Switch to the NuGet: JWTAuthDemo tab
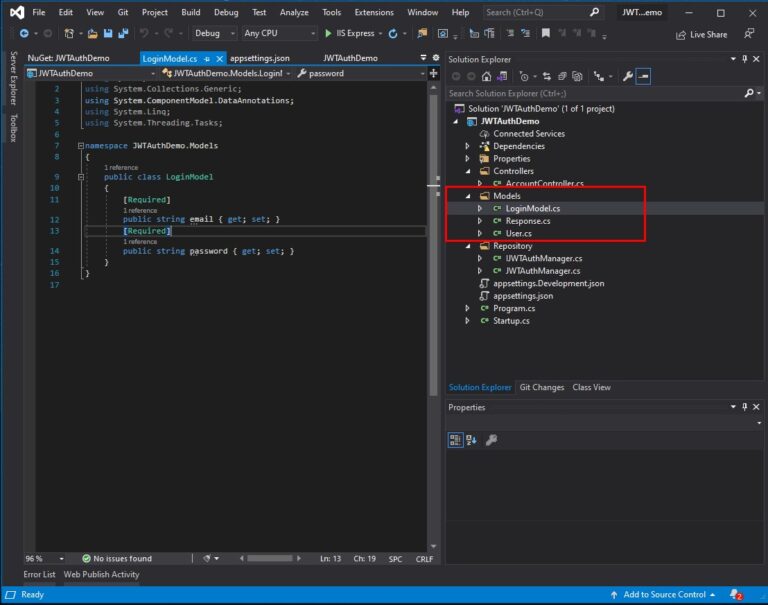Screen dimensions: 768x605 (x=69, y=58)
